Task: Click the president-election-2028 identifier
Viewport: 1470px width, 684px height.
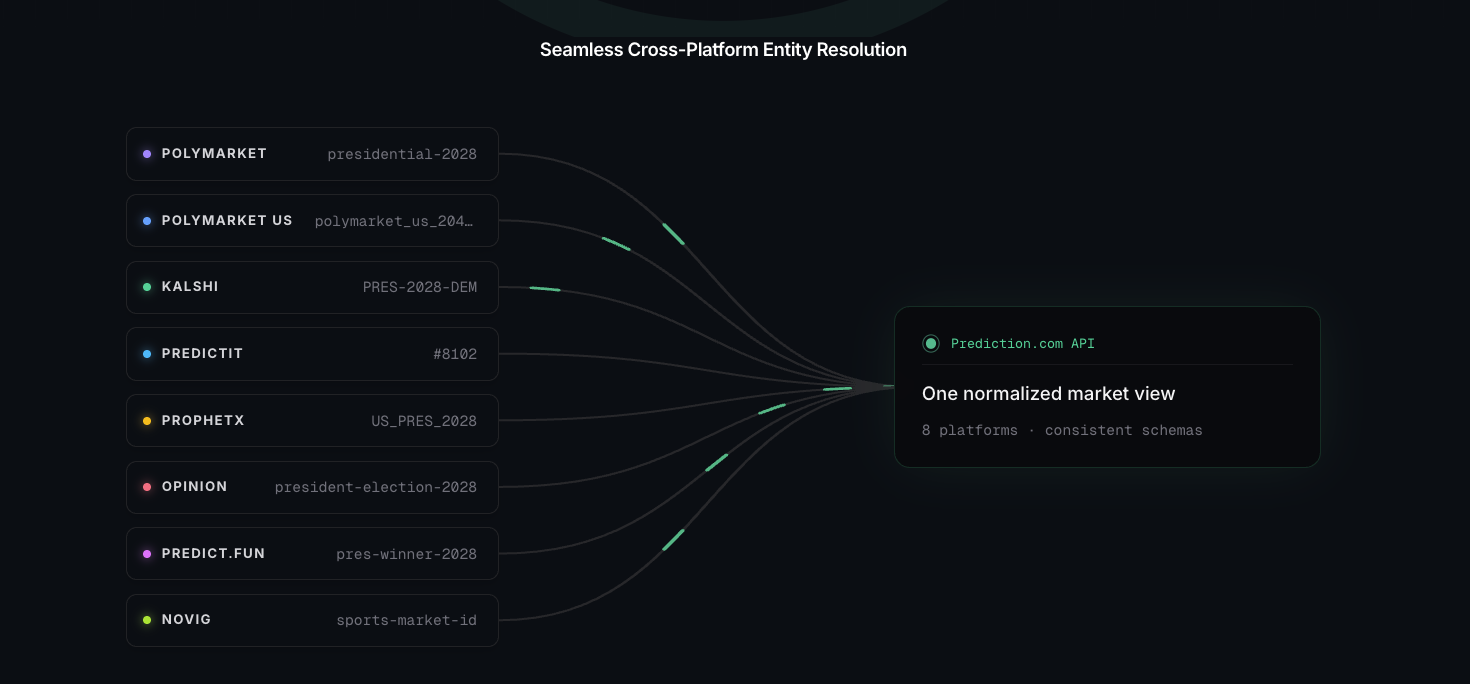Action: [376, 487]
